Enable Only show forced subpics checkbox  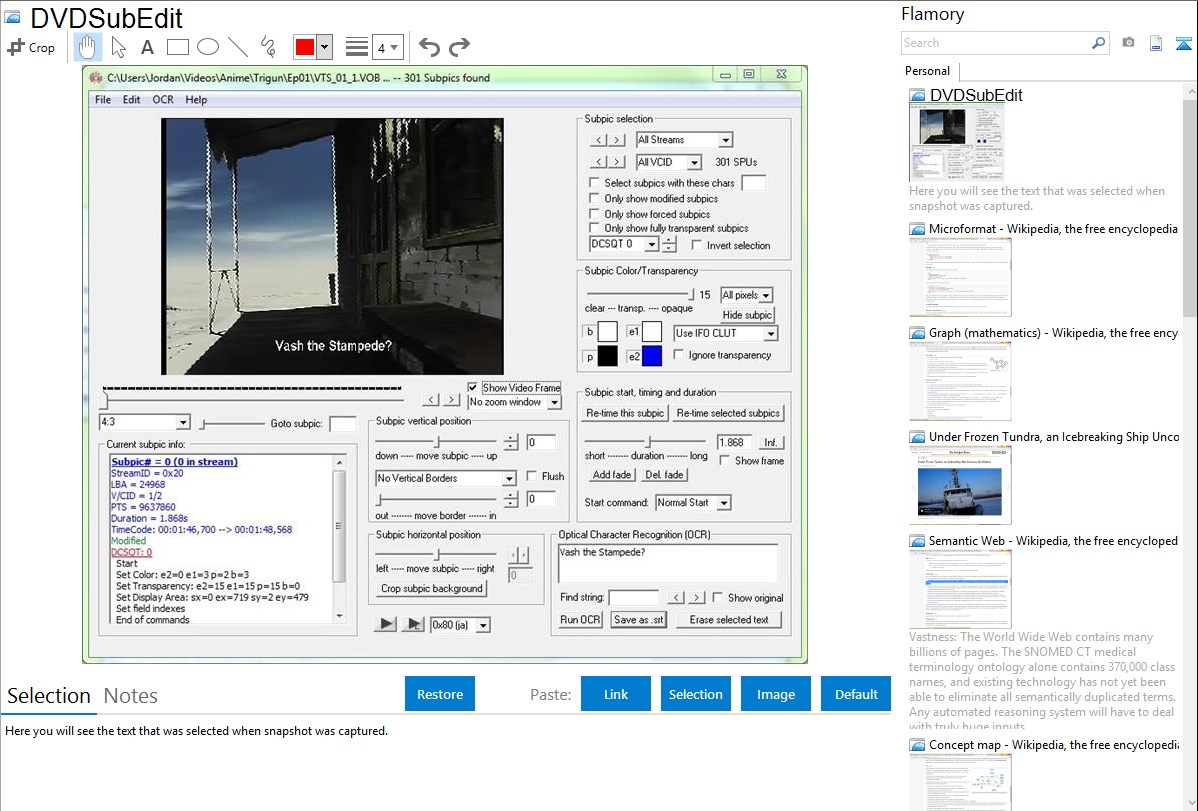click(x=595, y=214)
